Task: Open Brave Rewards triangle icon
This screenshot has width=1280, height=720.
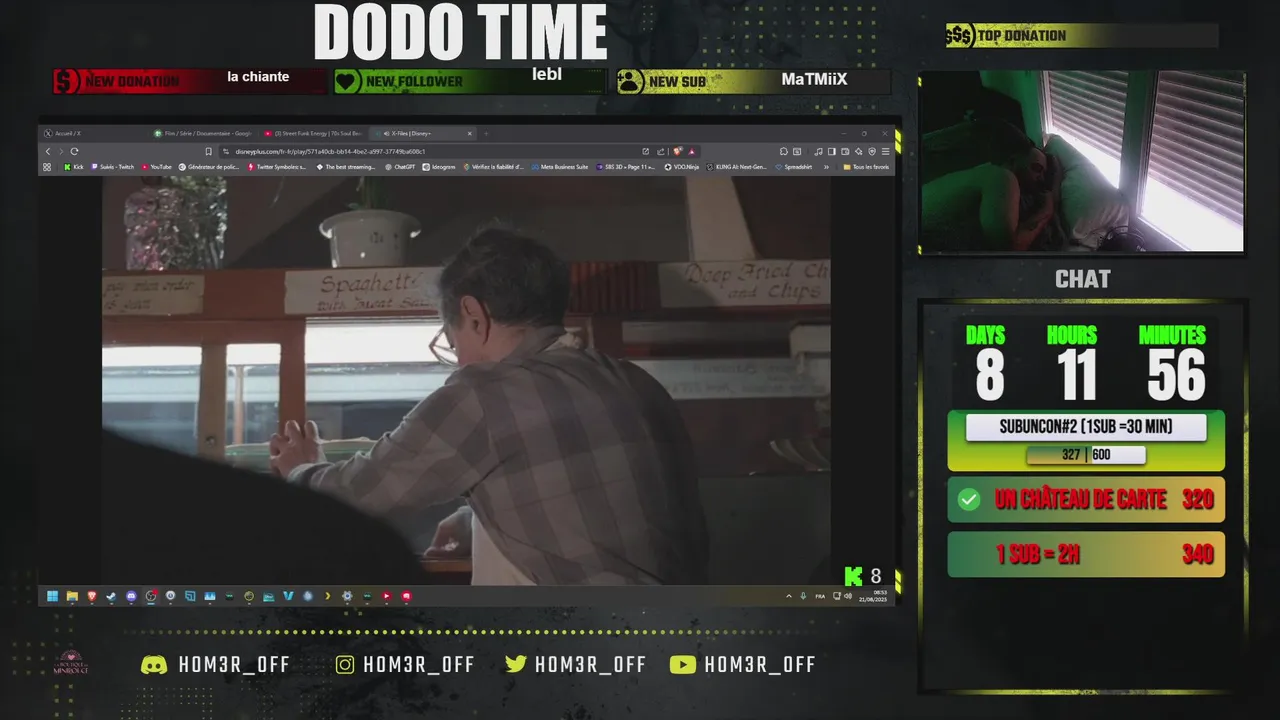Action: click(x=691, y=151)
